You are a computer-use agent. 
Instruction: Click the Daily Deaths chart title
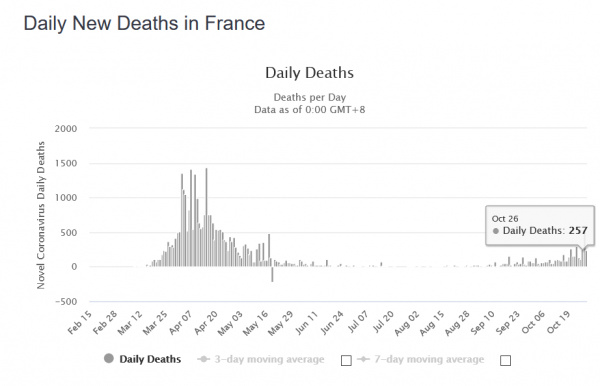(x=309, y=73)
